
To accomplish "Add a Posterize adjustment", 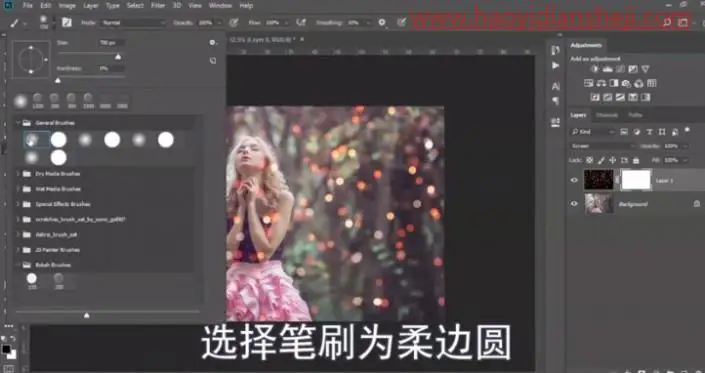I will pyautogui.click(x=607, y=97).
